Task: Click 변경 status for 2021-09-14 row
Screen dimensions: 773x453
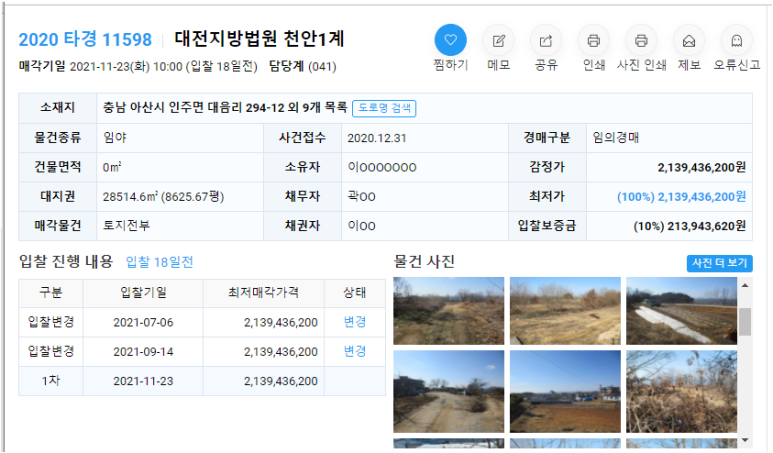Action: pos(354,351)
